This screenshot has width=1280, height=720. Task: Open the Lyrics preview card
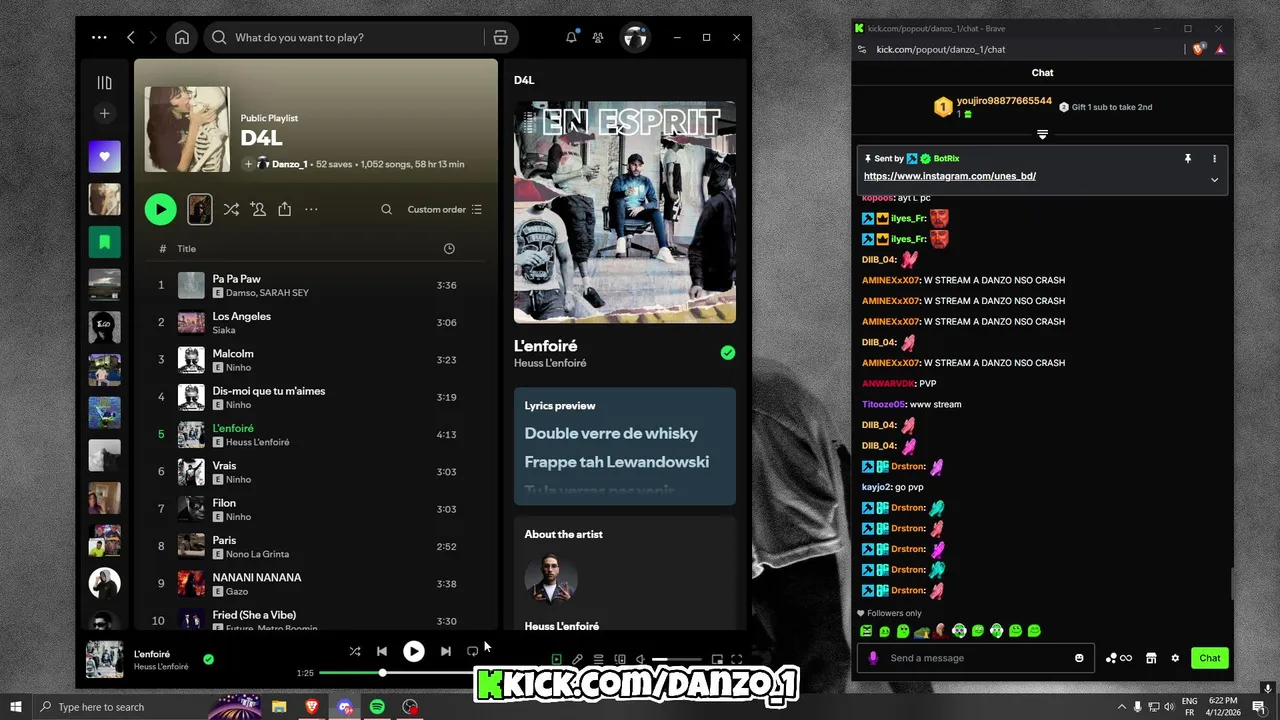tap(625, 446)
